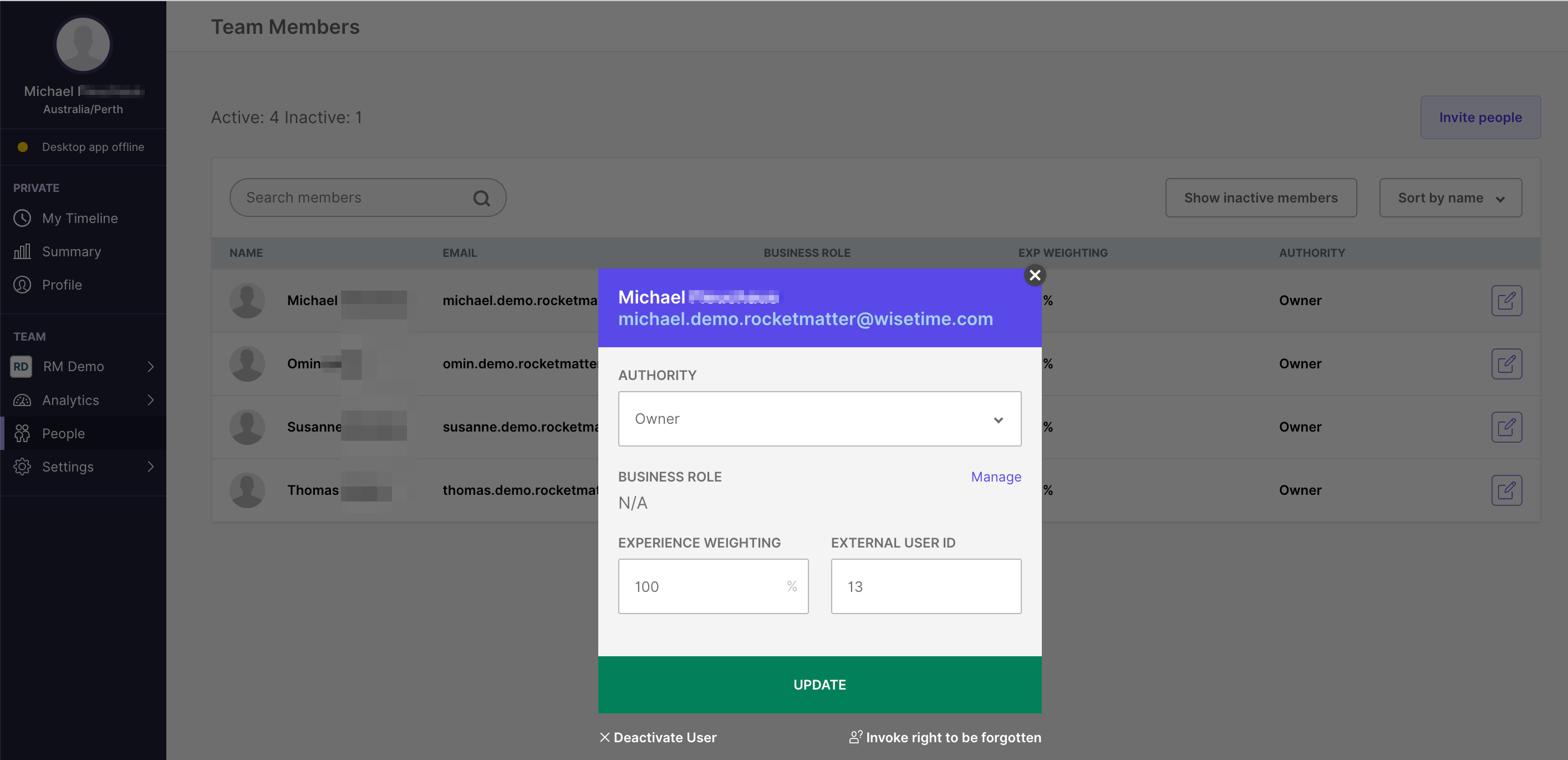Click Thomas's avatar in the table
Screen dimensions: 1568x760
(247, 490)
